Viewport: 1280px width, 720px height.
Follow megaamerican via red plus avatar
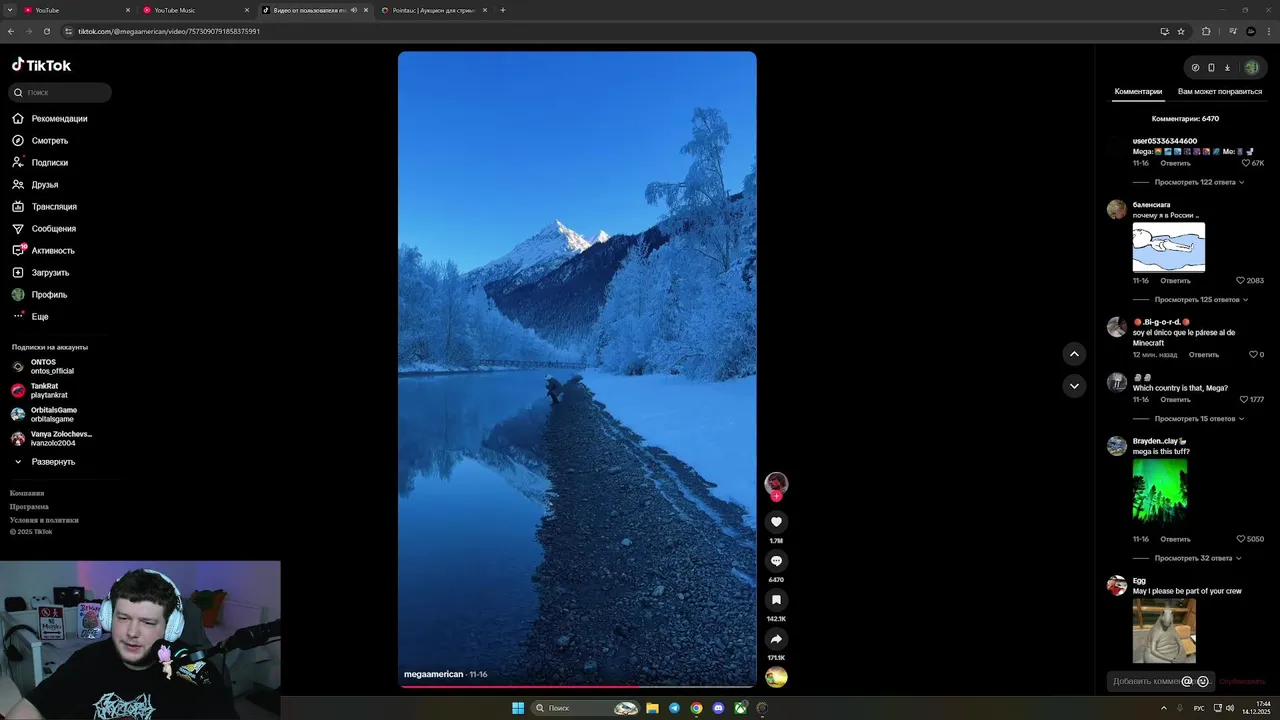[x=776, y=496]
